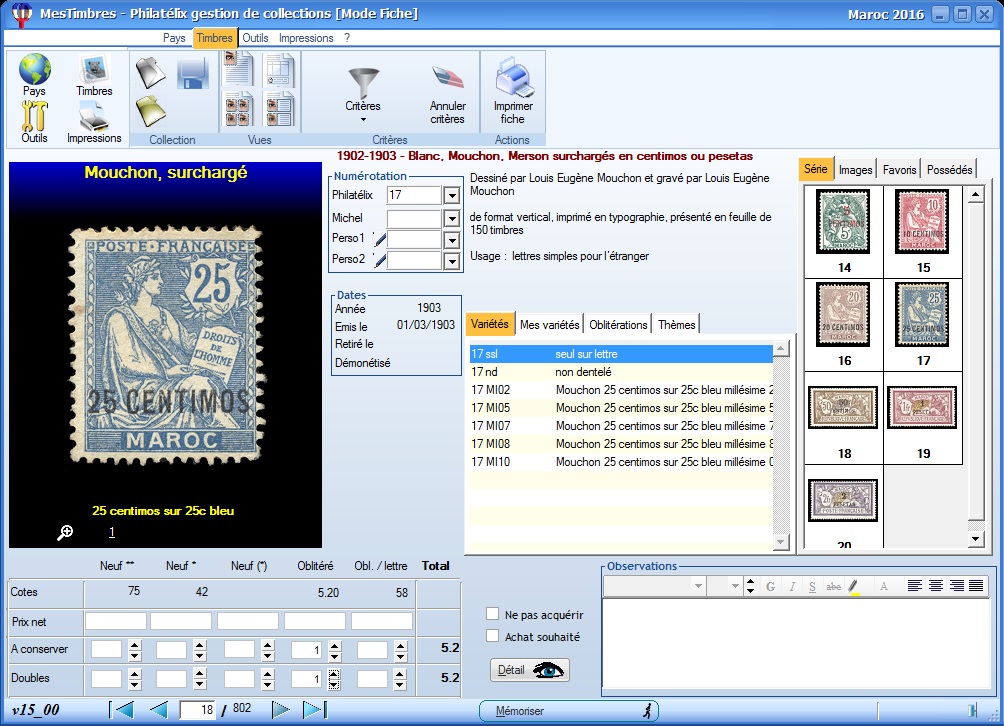Open the Perso1 number dropdown
Viewport: 1004px width, 726px height.
tap(452, 240)
